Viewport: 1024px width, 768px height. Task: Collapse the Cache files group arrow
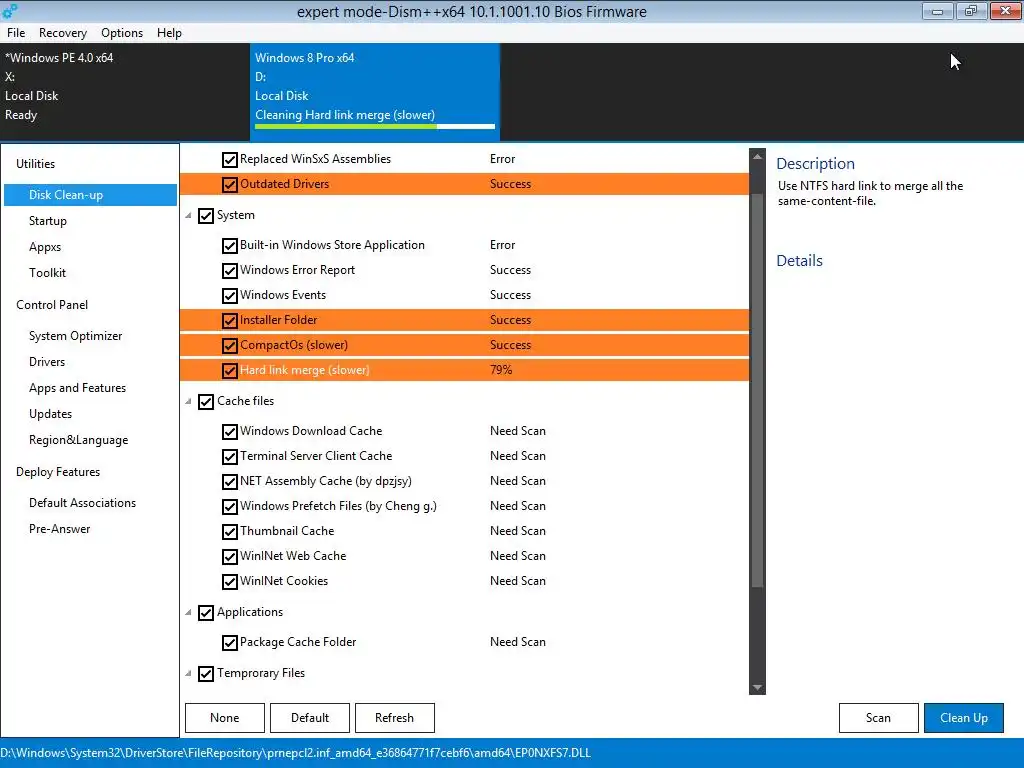coord(188,401)
